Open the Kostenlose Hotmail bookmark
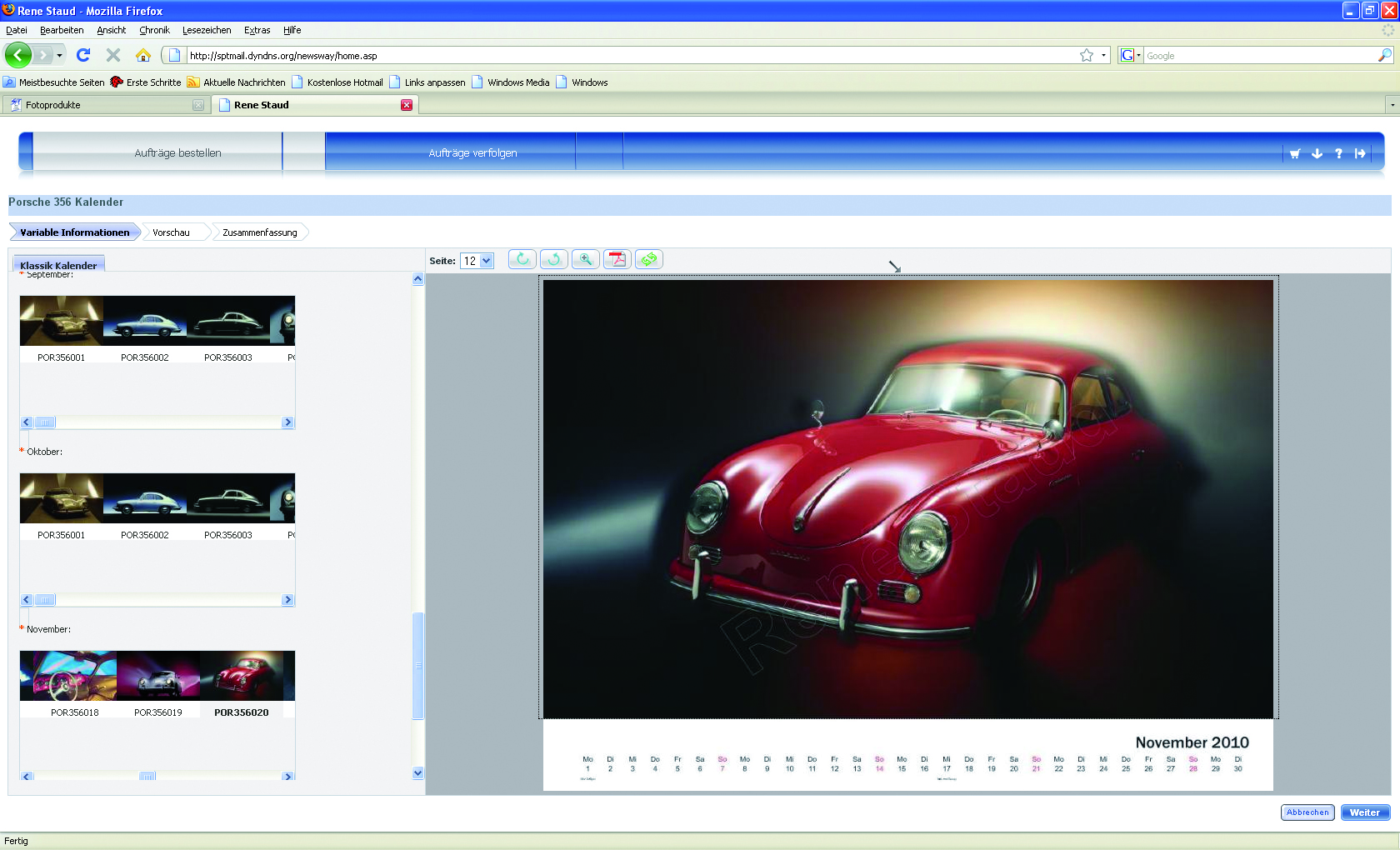 pyautogui.click(x=337, y=82)
